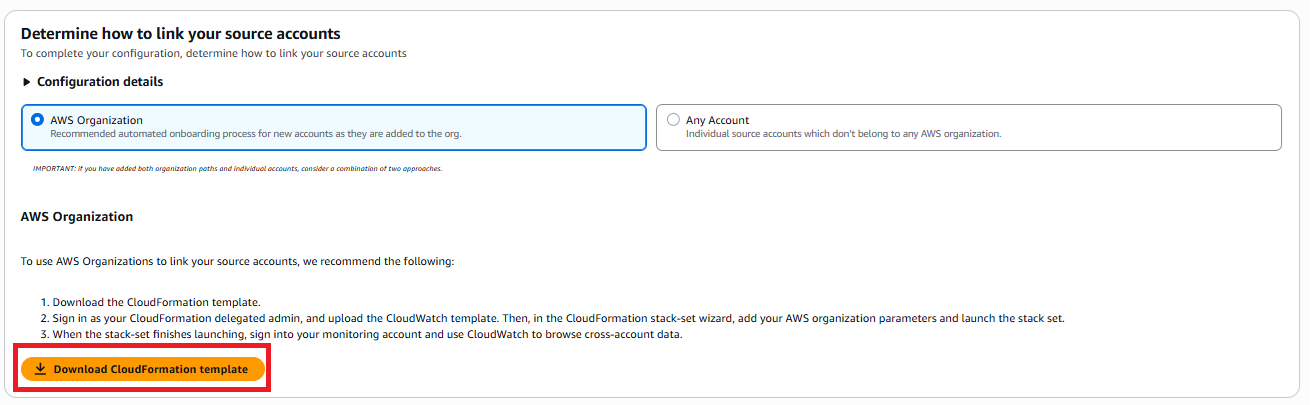Click the IMPORTANT note about combining approaches

[x=238, y=168]
